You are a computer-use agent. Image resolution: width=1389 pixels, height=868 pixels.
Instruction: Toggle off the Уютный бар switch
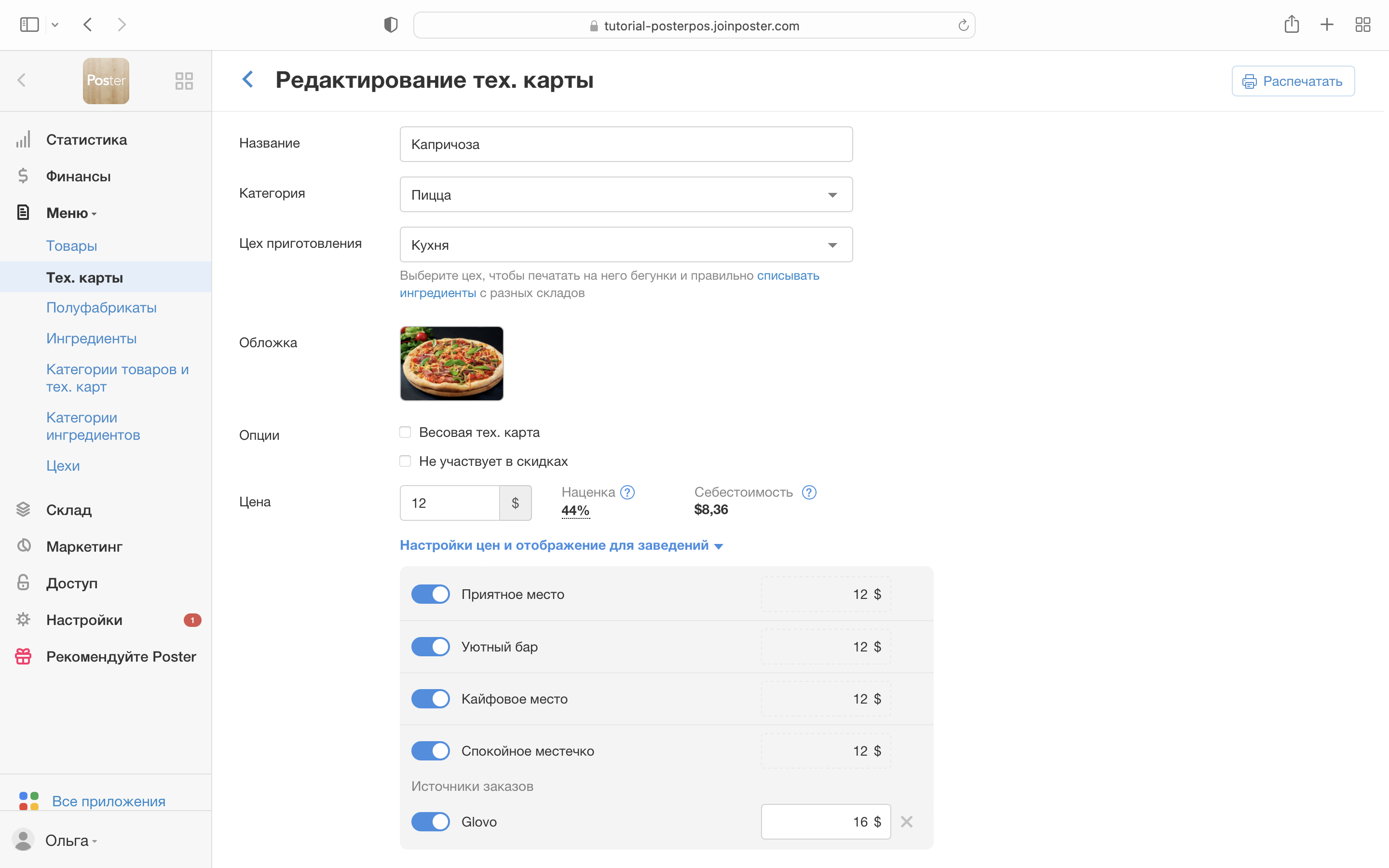coord(431,646)
